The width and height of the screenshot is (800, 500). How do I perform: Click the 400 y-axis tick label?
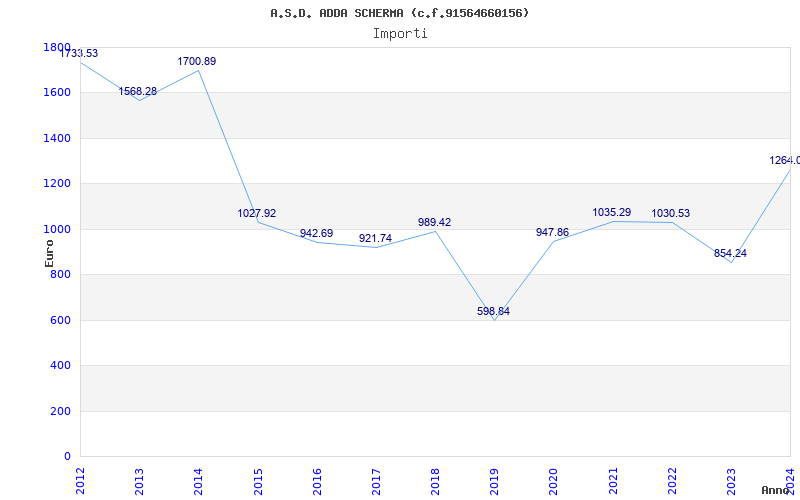[x=60, y=366]
